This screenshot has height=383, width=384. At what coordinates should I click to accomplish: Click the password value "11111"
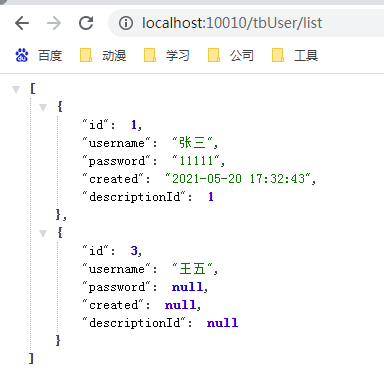(x=196, y=161)
